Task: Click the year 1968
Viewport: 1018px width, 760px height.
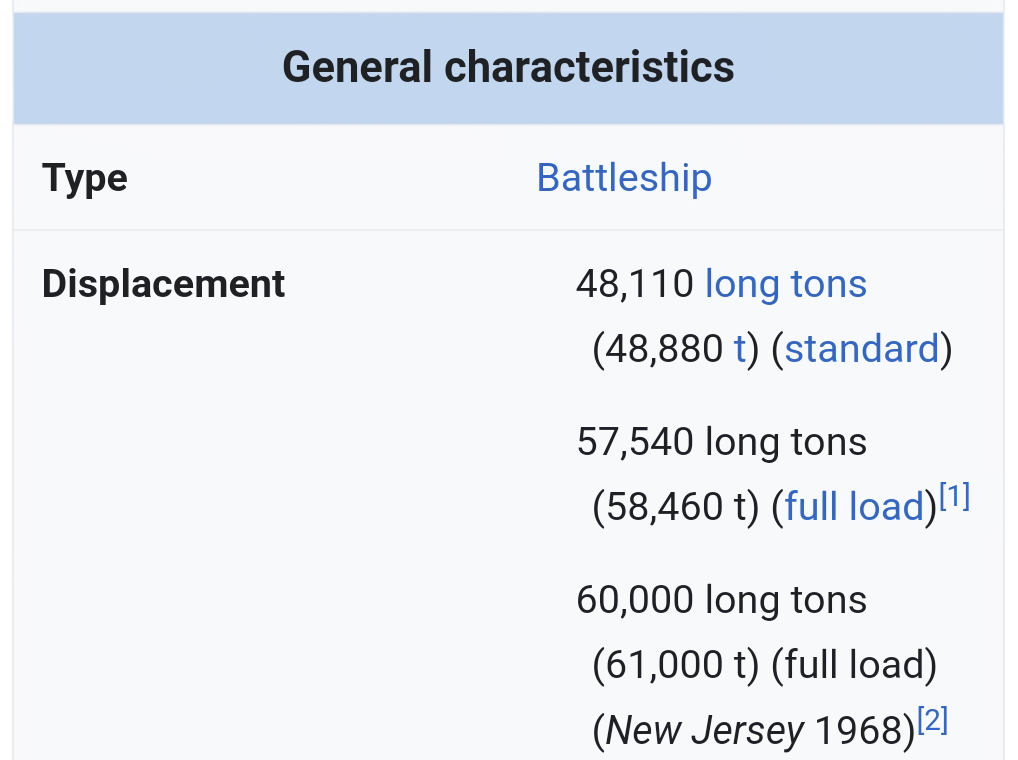Action: click(x=860, y=731)
